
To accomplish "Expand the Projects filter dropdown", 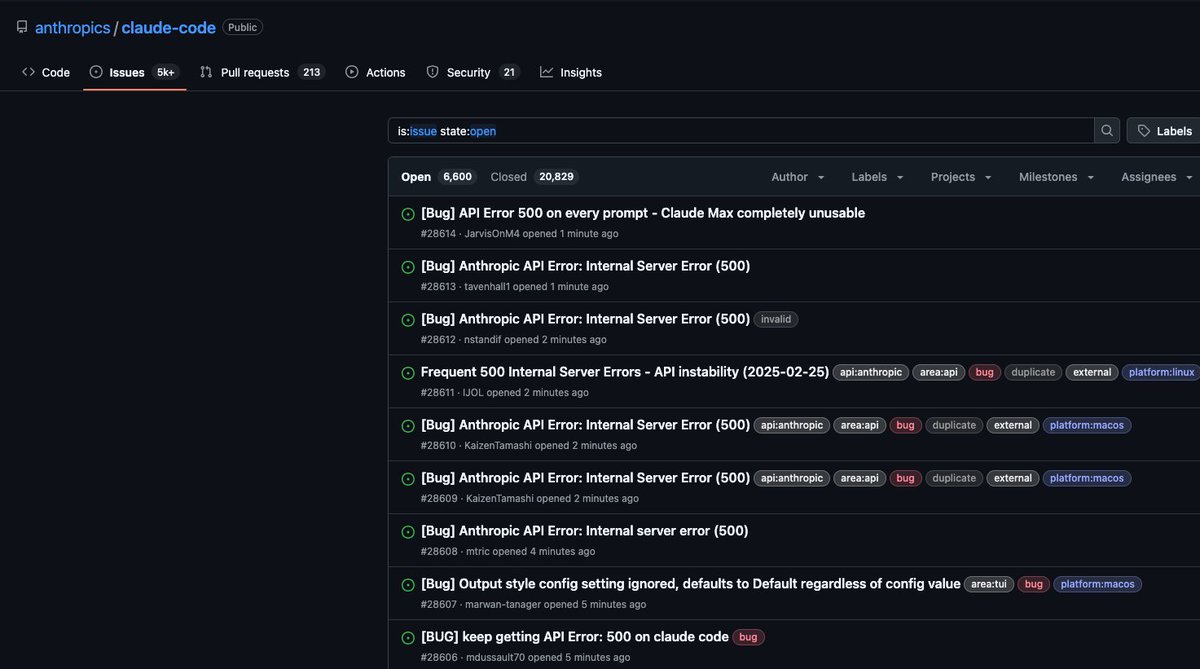I will point(961,177).
